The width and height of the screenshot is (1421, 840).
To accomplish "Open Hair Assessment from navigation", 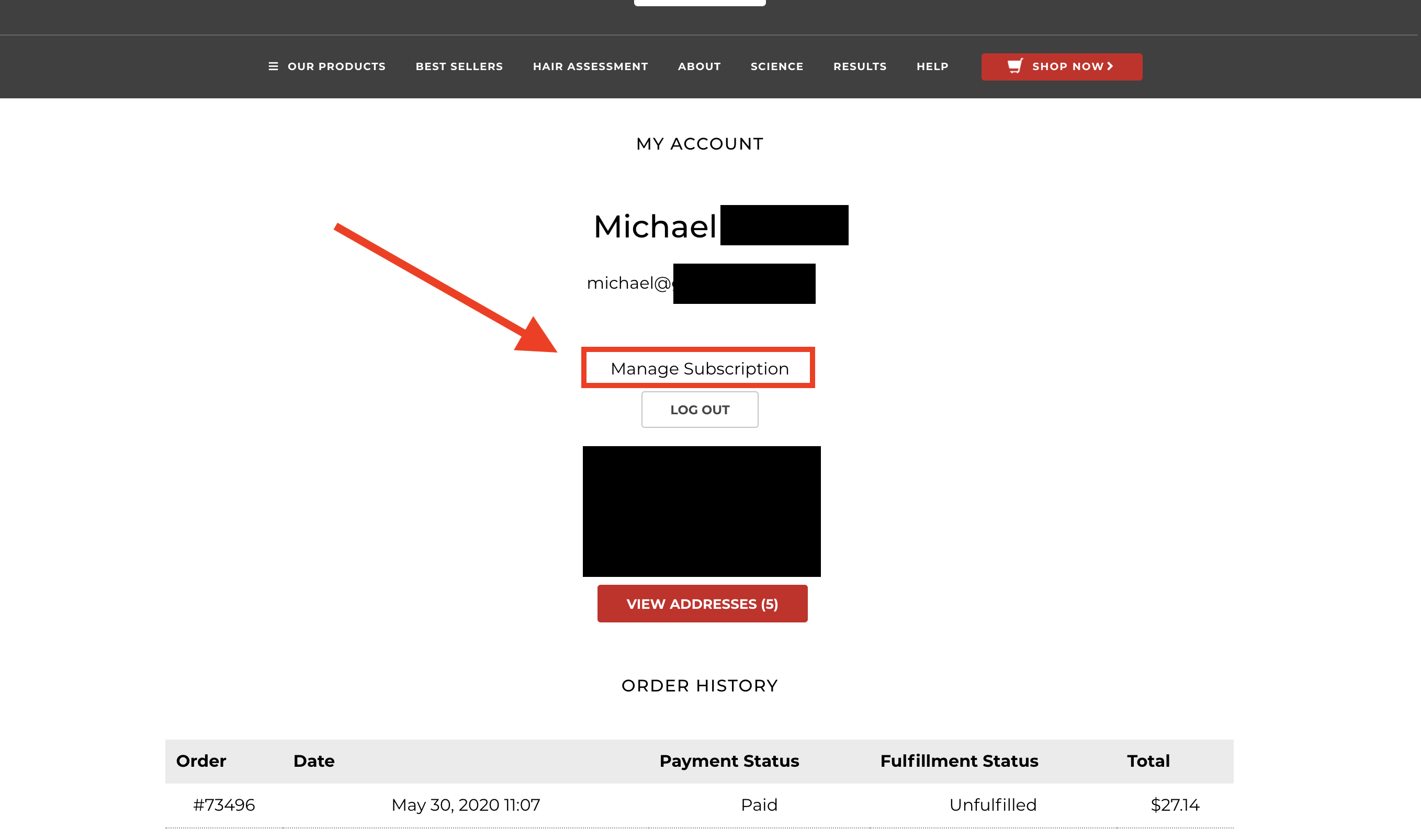I will [590, 66].
